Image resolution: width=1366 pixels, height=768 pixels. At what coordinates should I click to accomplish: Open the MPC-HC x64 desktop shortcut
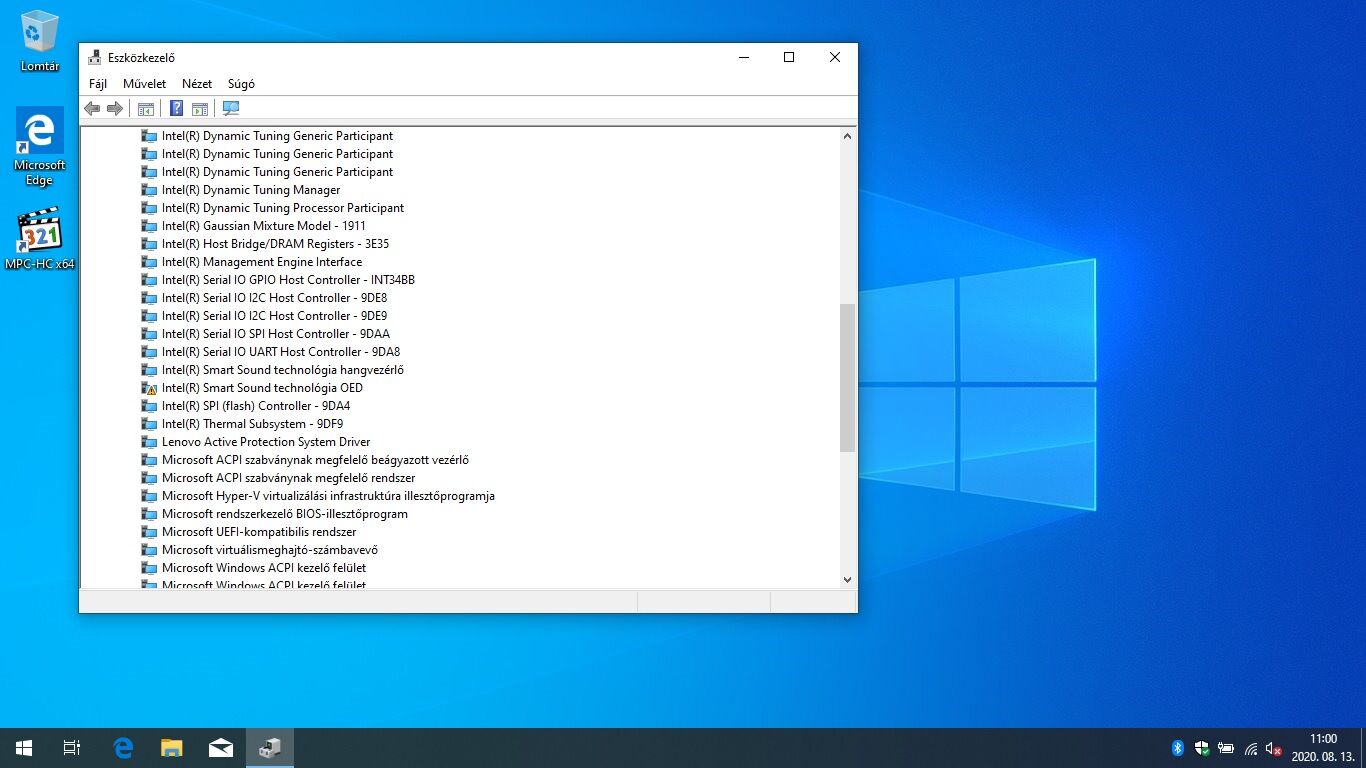click(40, 240)
